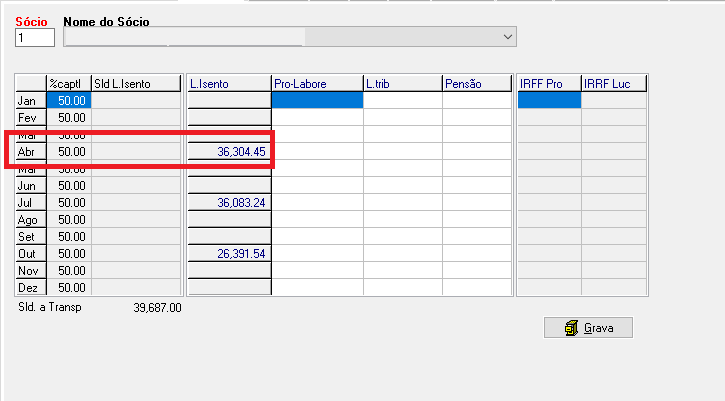Select the Fev month row button
The width and height of the screenshot is (725, 401).
[30, 117]
